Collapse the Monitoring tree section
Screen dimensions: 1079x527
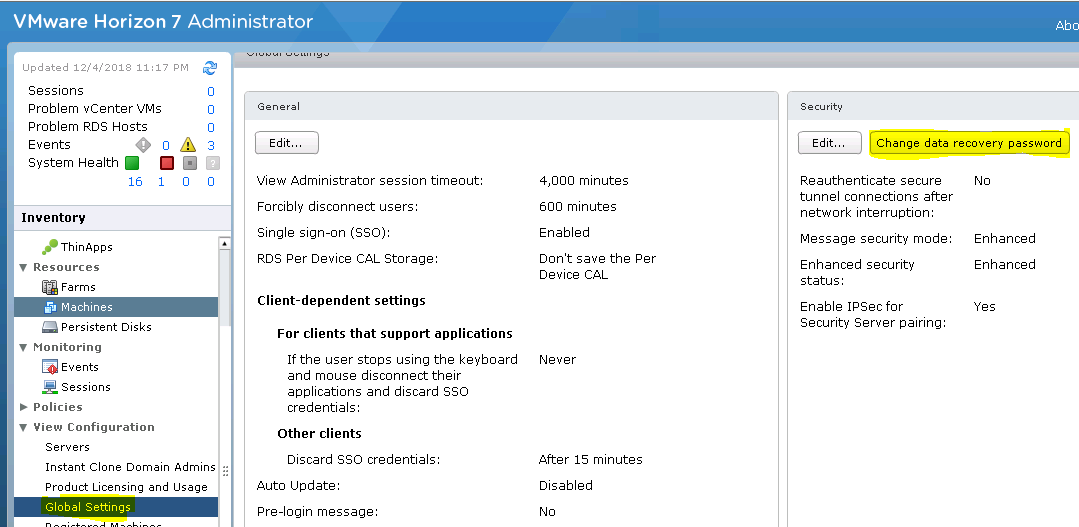pos(24,347)
